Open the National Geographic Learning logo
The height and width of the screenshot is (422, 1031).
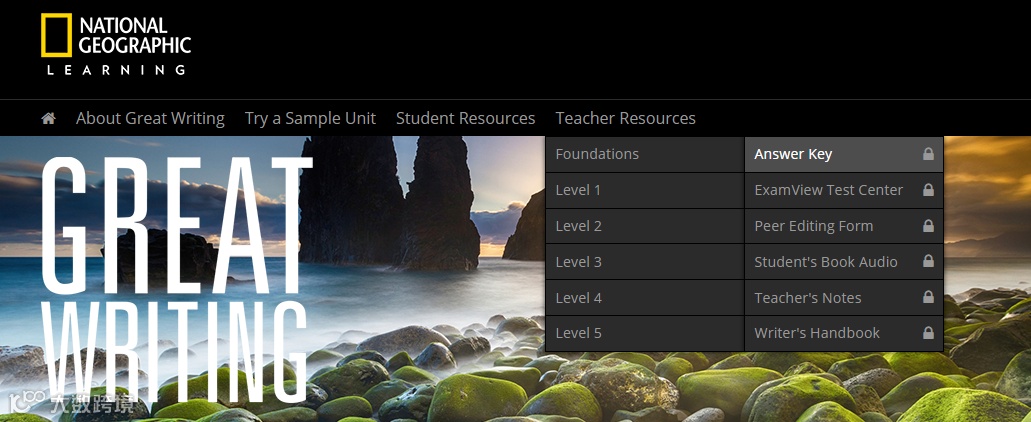pyautogui.click(x=116, y=45)
